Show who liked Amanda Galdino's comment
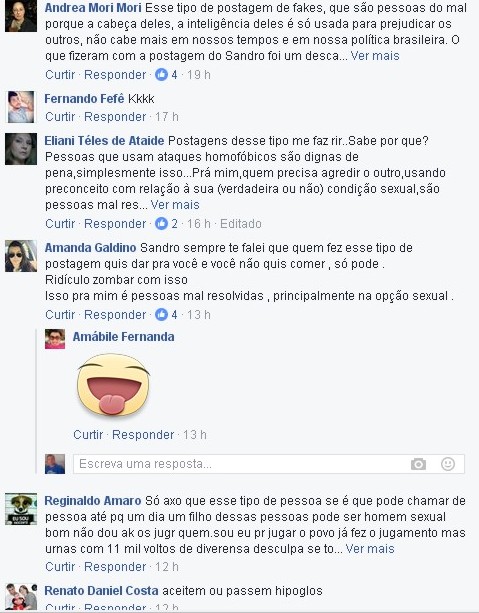The height and width of the screenshot is (613, 479). [x=166, y=314]
